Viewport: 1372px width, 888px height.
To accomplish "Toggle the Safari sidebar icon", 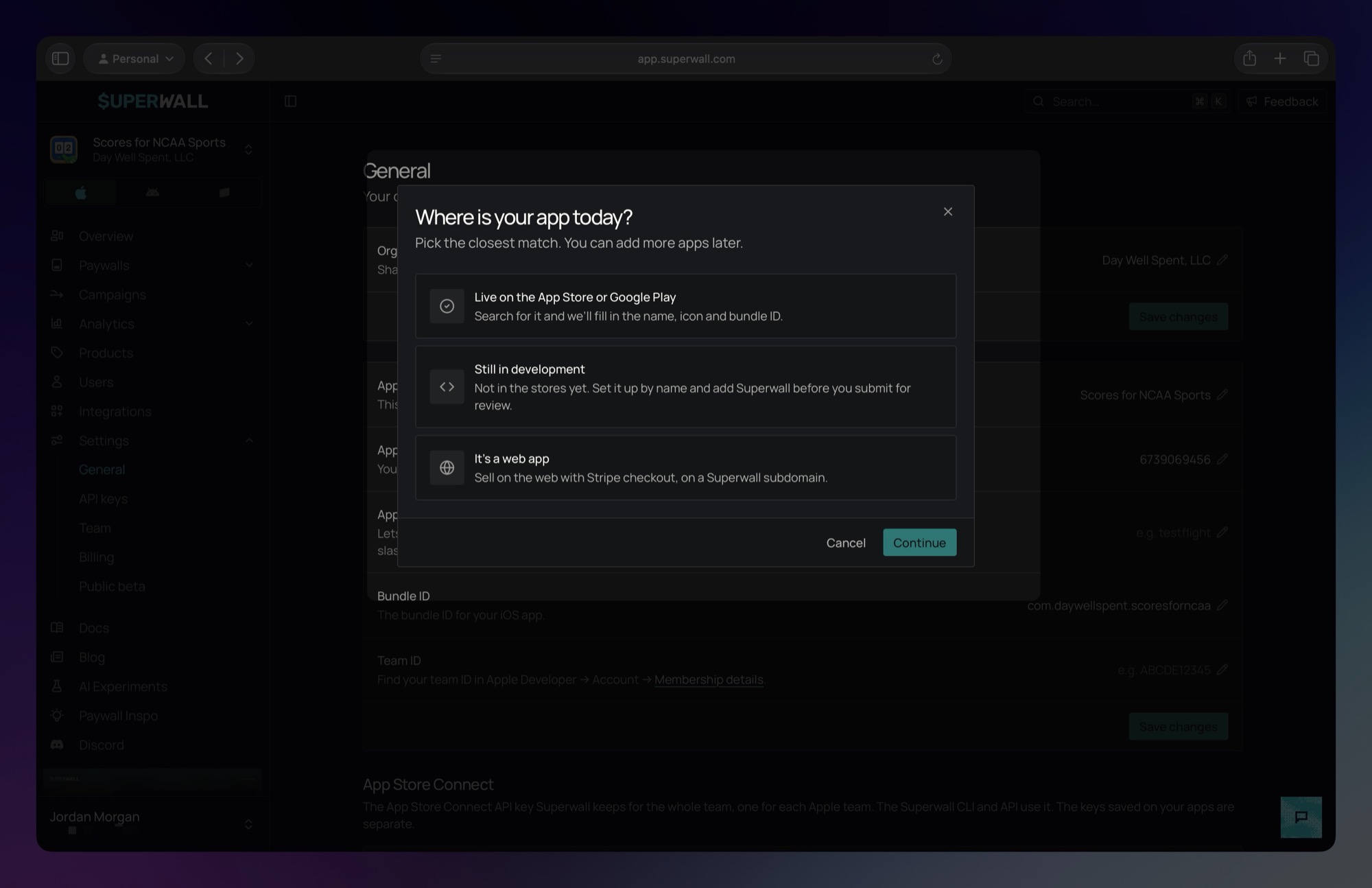I will (60, 58).
